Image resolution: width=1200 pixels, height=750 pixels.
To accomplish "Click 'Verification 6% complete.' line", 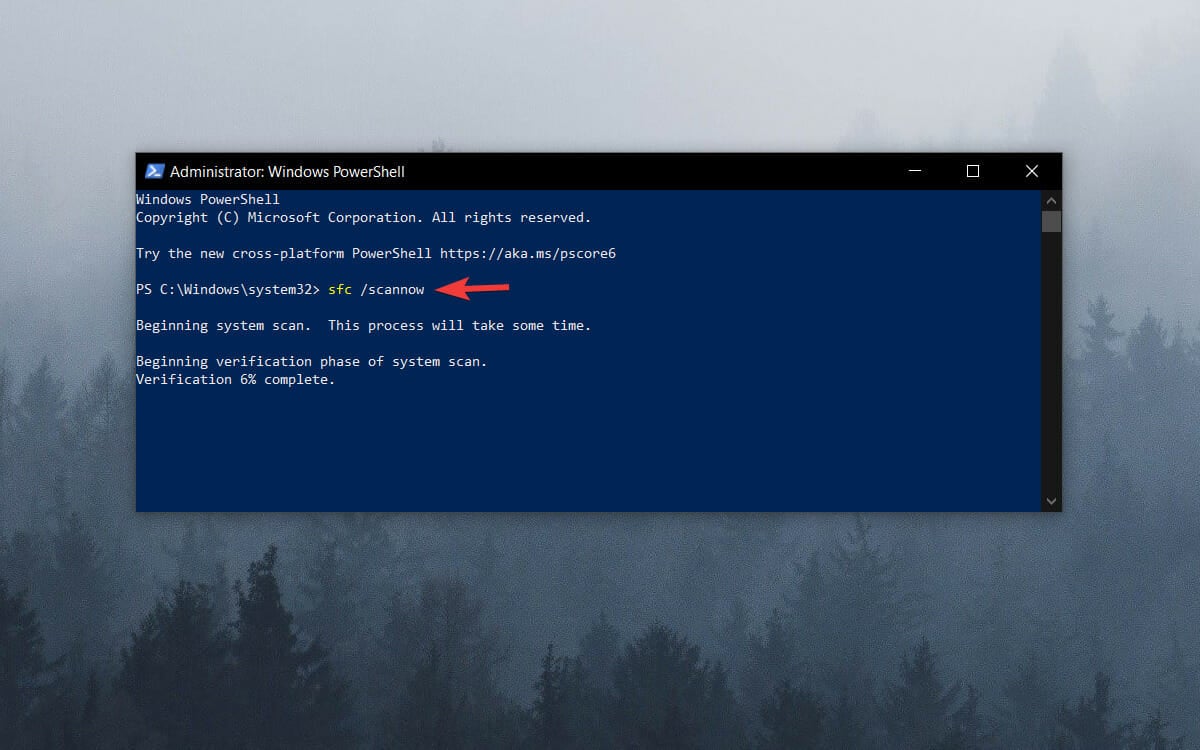I will [236, 379].
